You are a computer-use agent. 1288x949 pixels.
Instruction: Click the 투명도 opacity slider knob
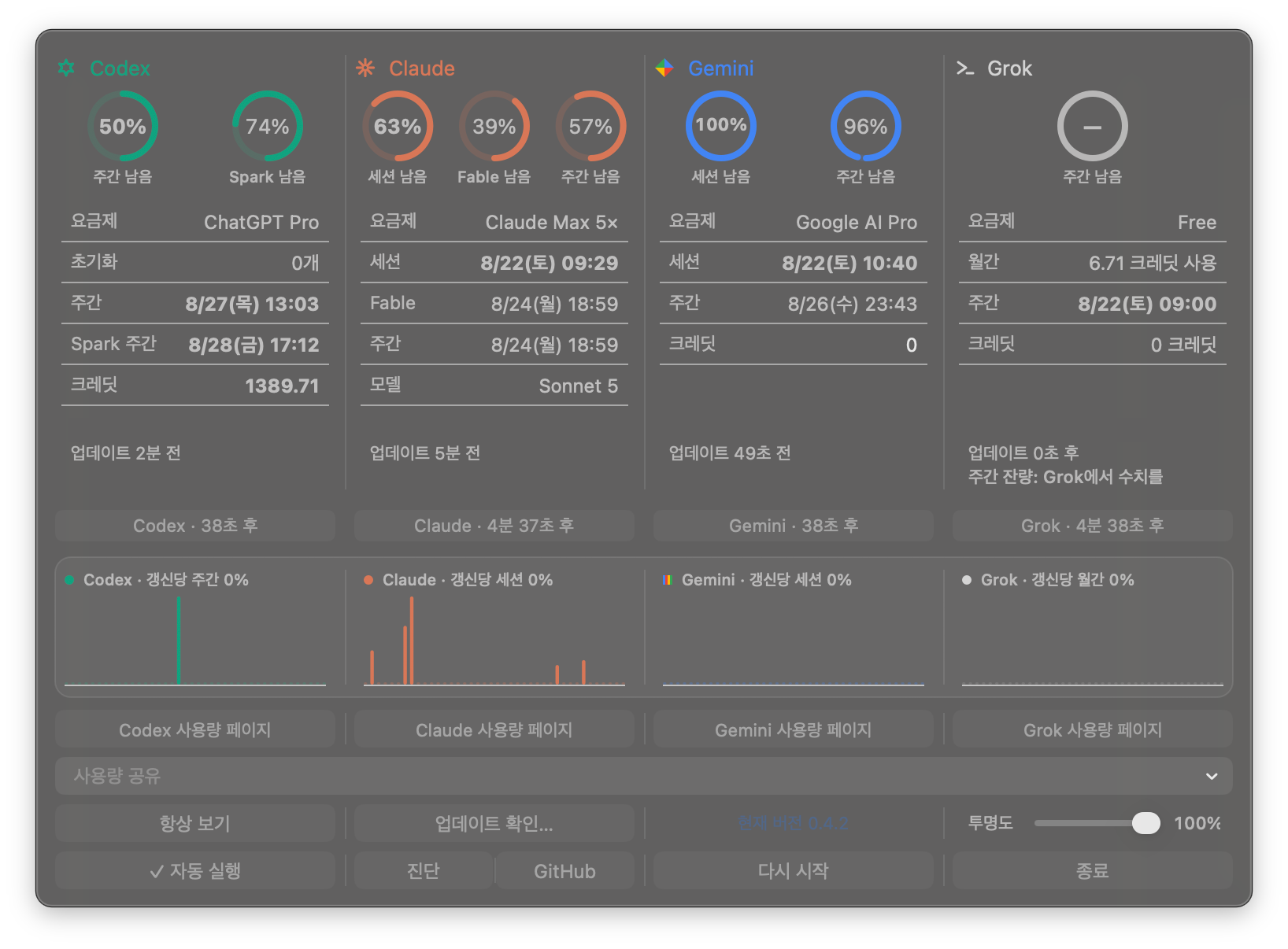pos(1146,823)
